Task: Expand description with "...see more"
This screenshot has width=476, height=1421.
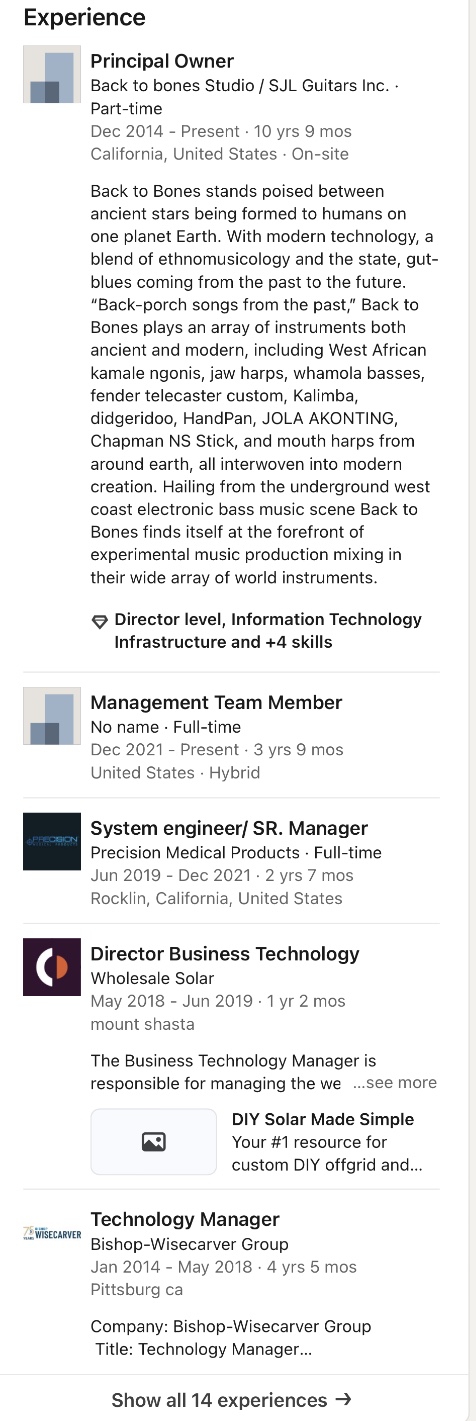Action: [x=395, y=1083]
